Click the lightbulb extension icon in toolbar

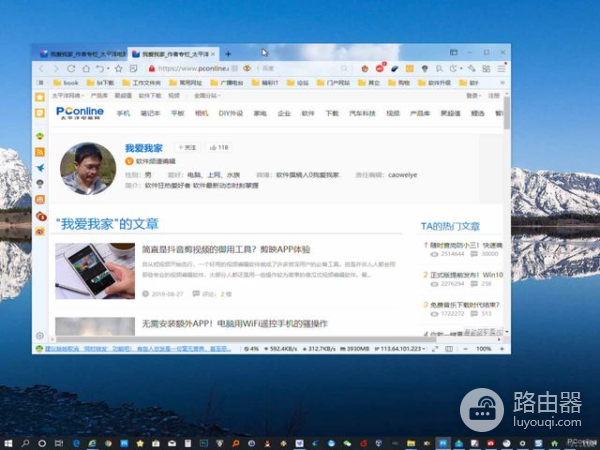pos(424,68)
